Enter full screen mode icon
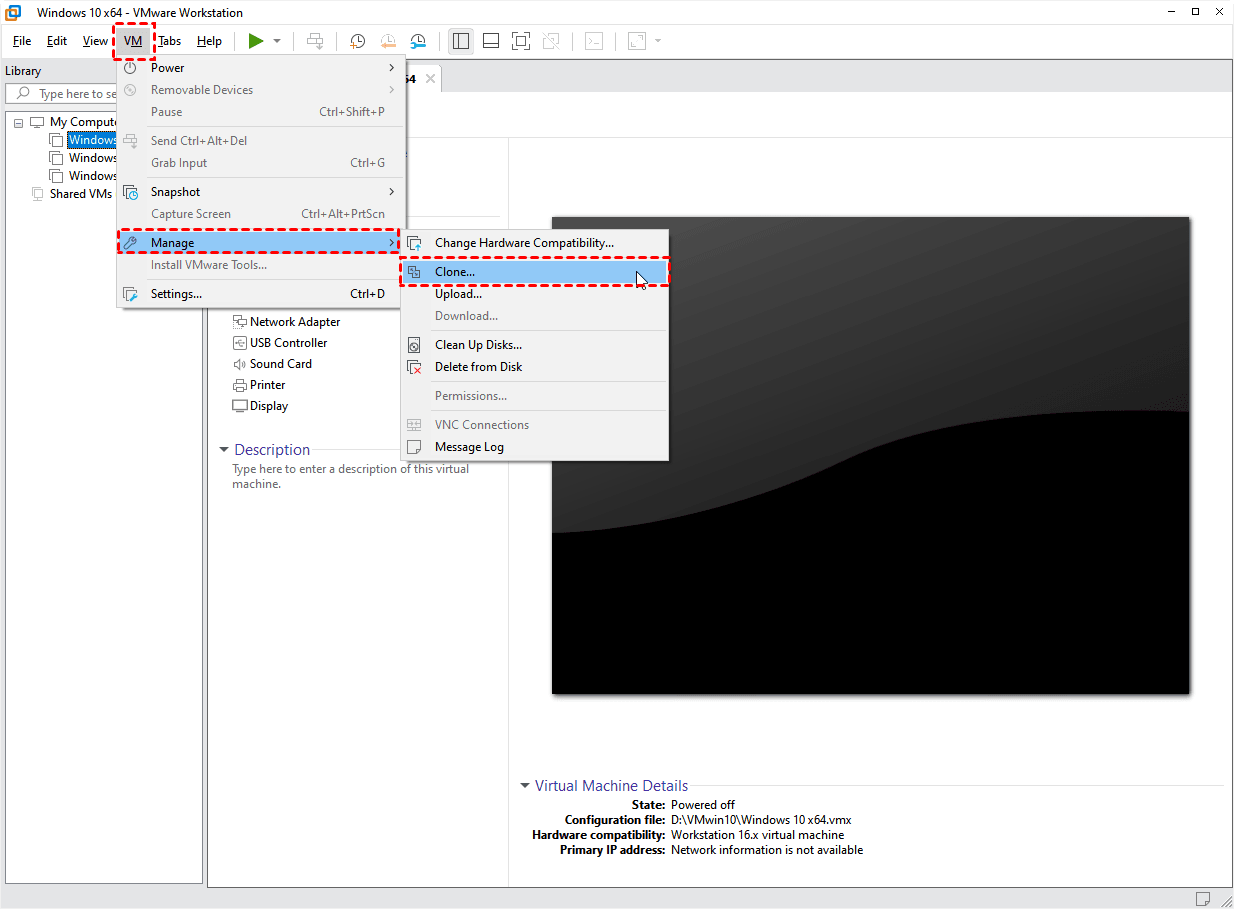1234x909 pixels. (520, 41)
